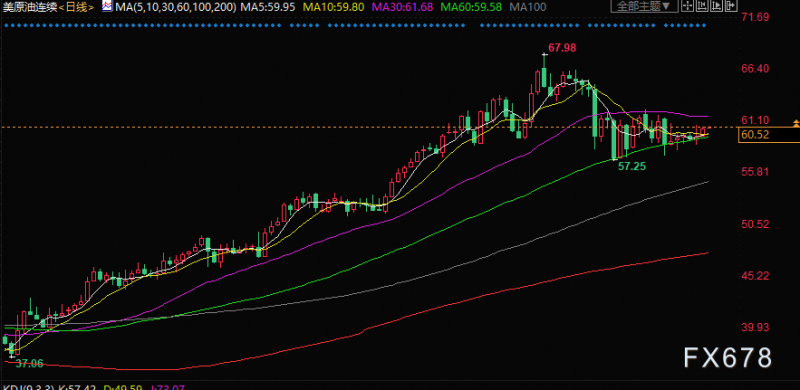The image size is (800, 390).
Task: Click the 57.25 low point marker
Action: pos(632,166)
